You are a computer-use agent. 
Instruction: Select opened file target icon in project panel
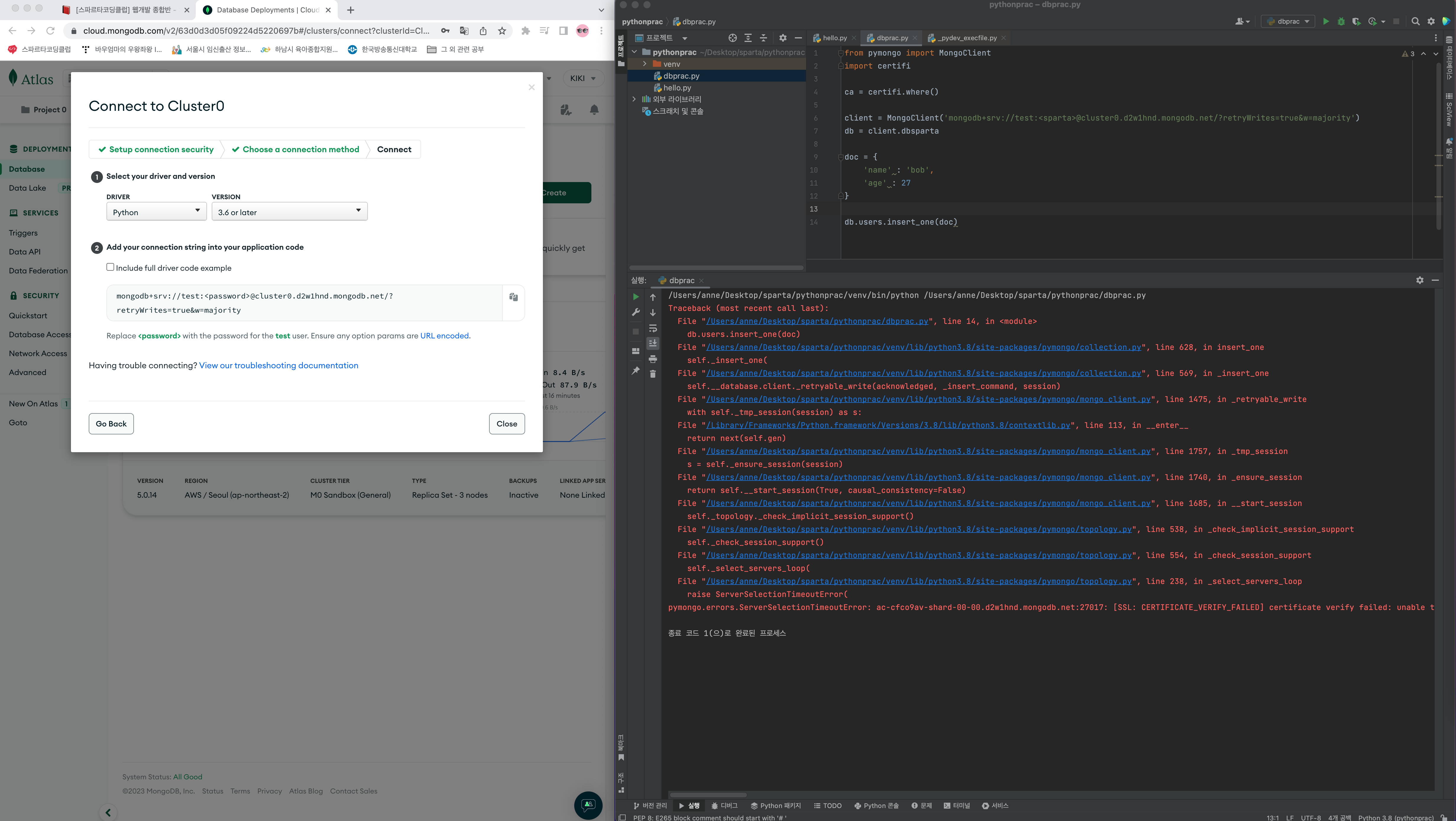(x=732, y=38)
